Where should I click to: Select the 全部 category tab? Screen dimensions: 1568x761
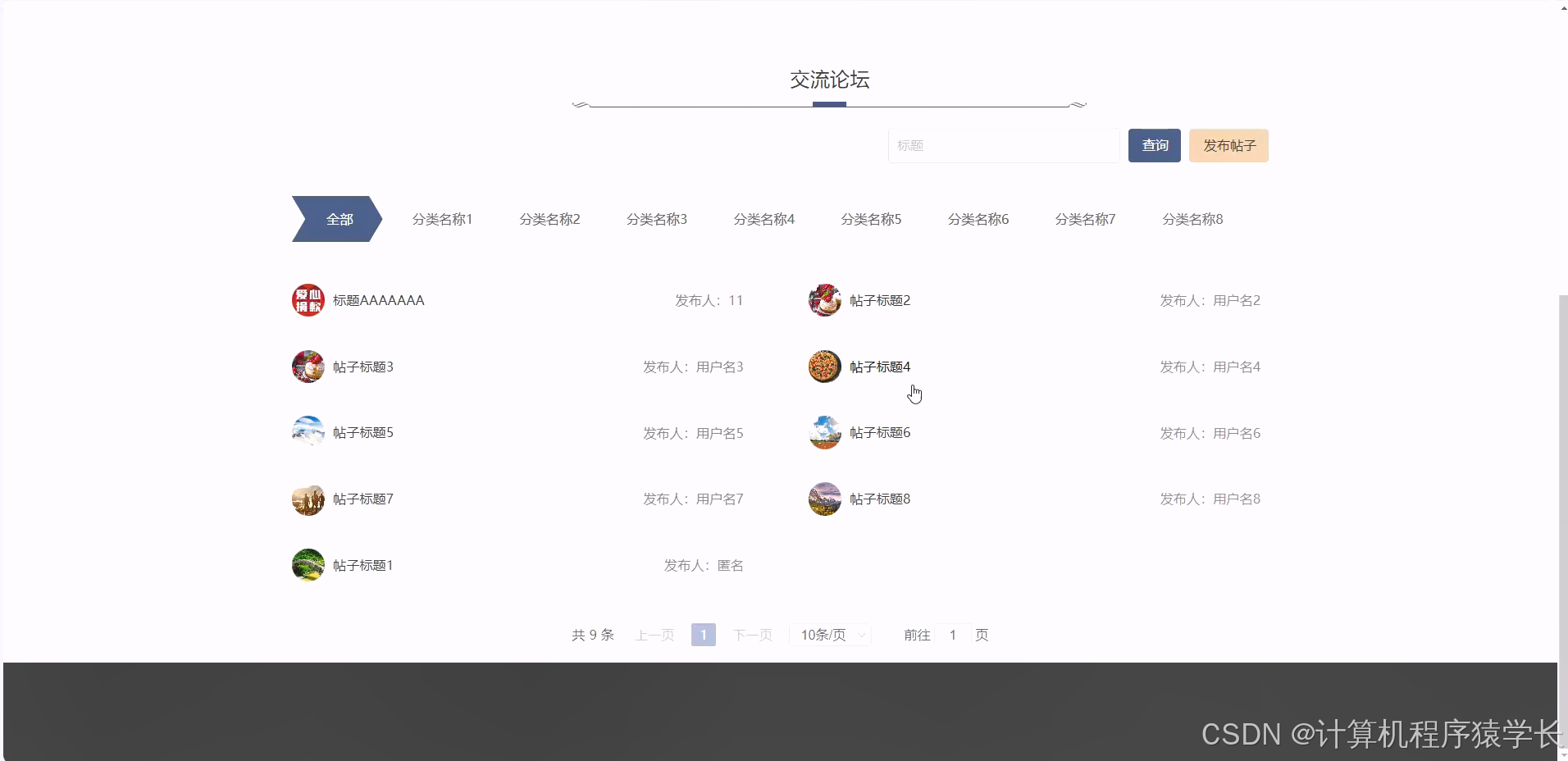coord(338,218)
